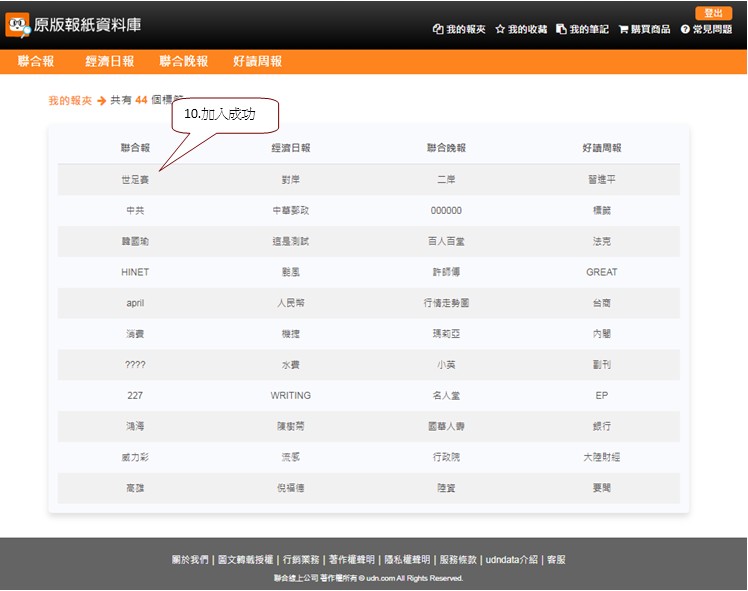Click the 好讀周報 column header in table
Screen dimensions: 748x591
[602, 148]
